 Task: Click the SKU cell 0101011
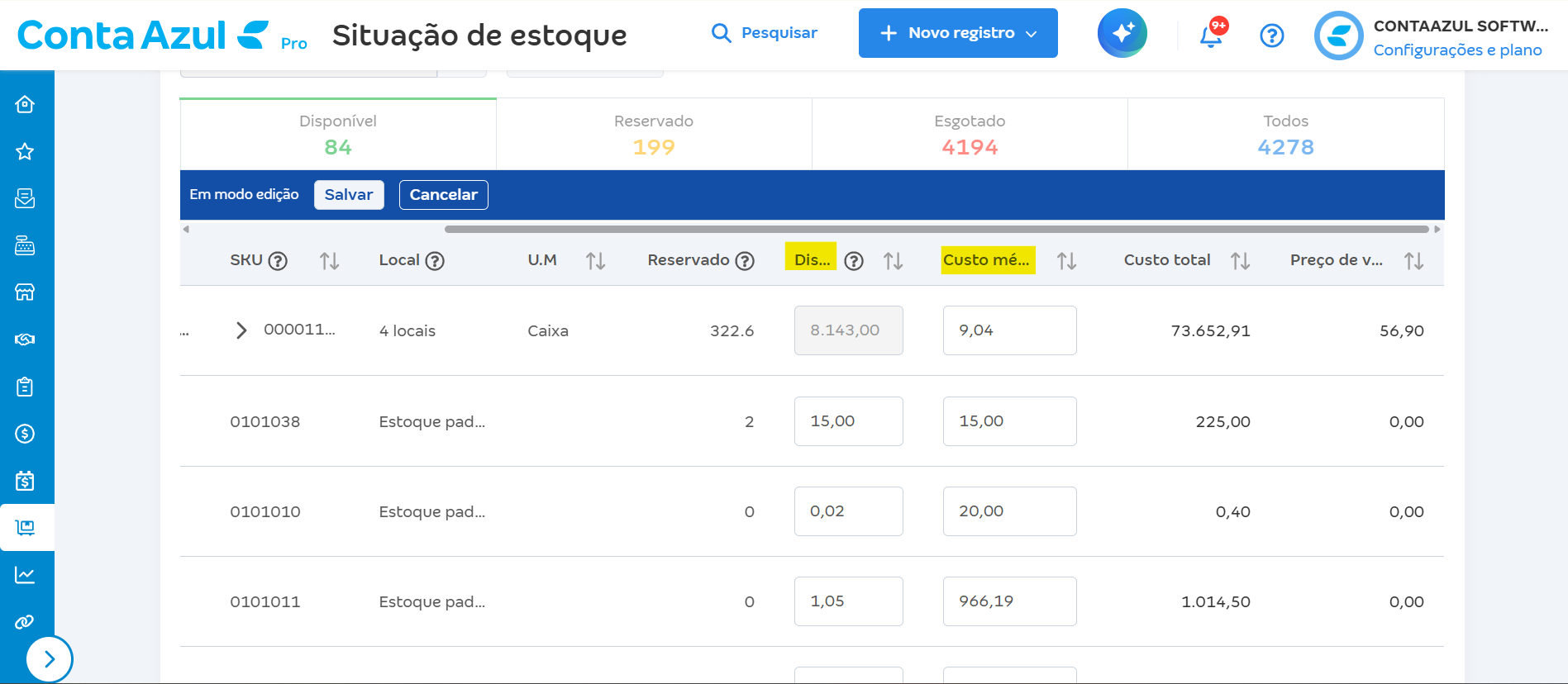coord(265,602)
